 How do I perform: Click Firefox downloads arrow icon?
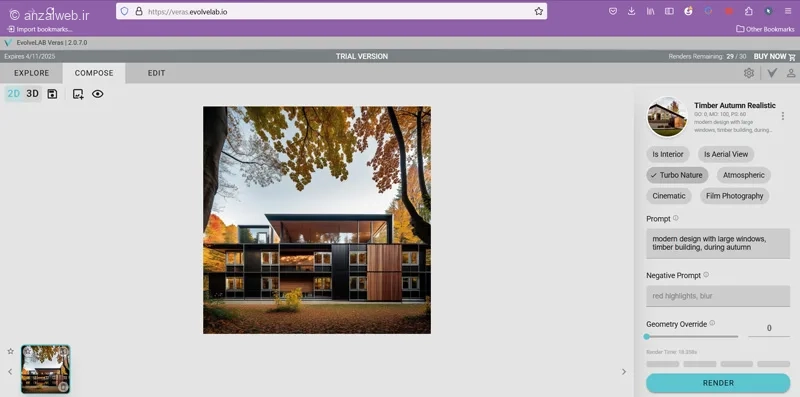pos(632,11)
